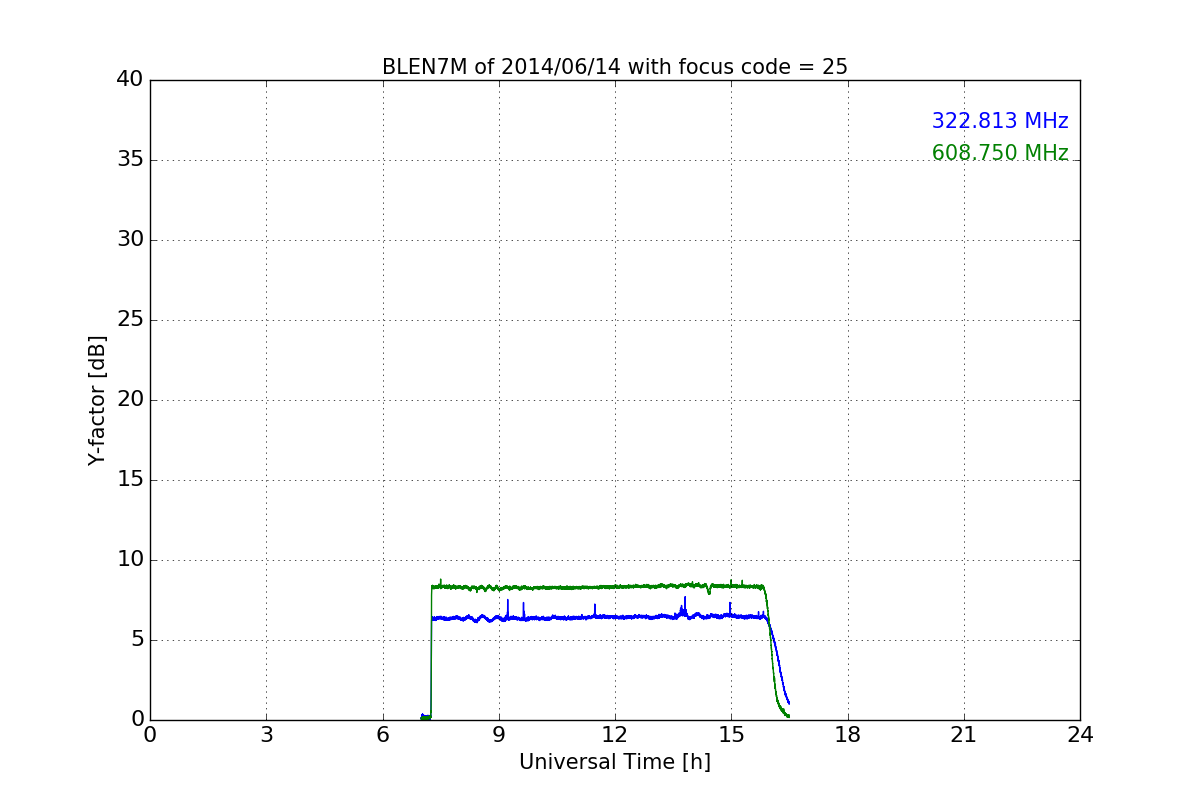Click y-axis tick label "35"
The width and height of the screenshot is (1200, 800).
coord(130,159)
